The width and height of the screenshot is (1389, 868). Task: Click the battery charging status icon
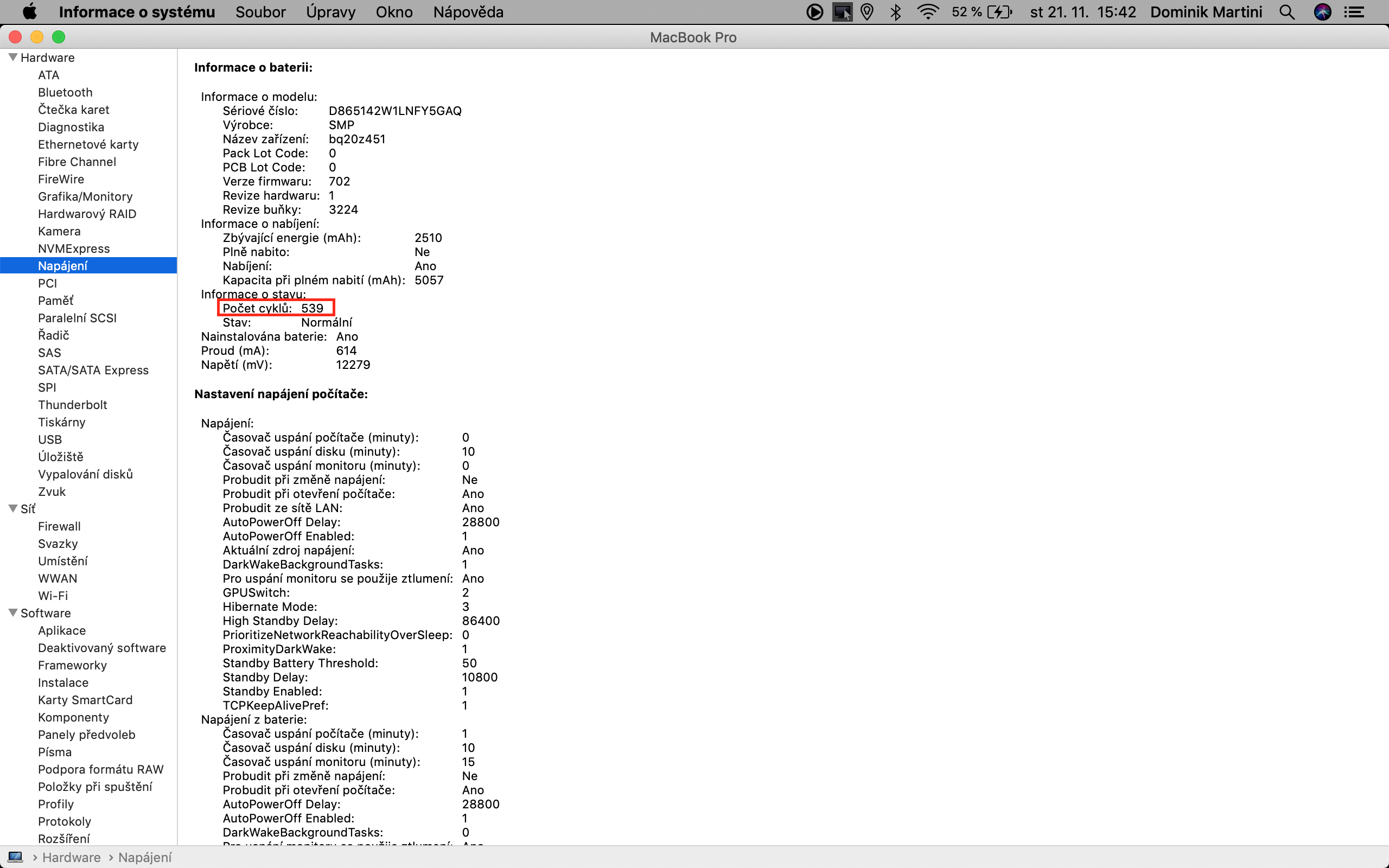[x=999, y=12]
